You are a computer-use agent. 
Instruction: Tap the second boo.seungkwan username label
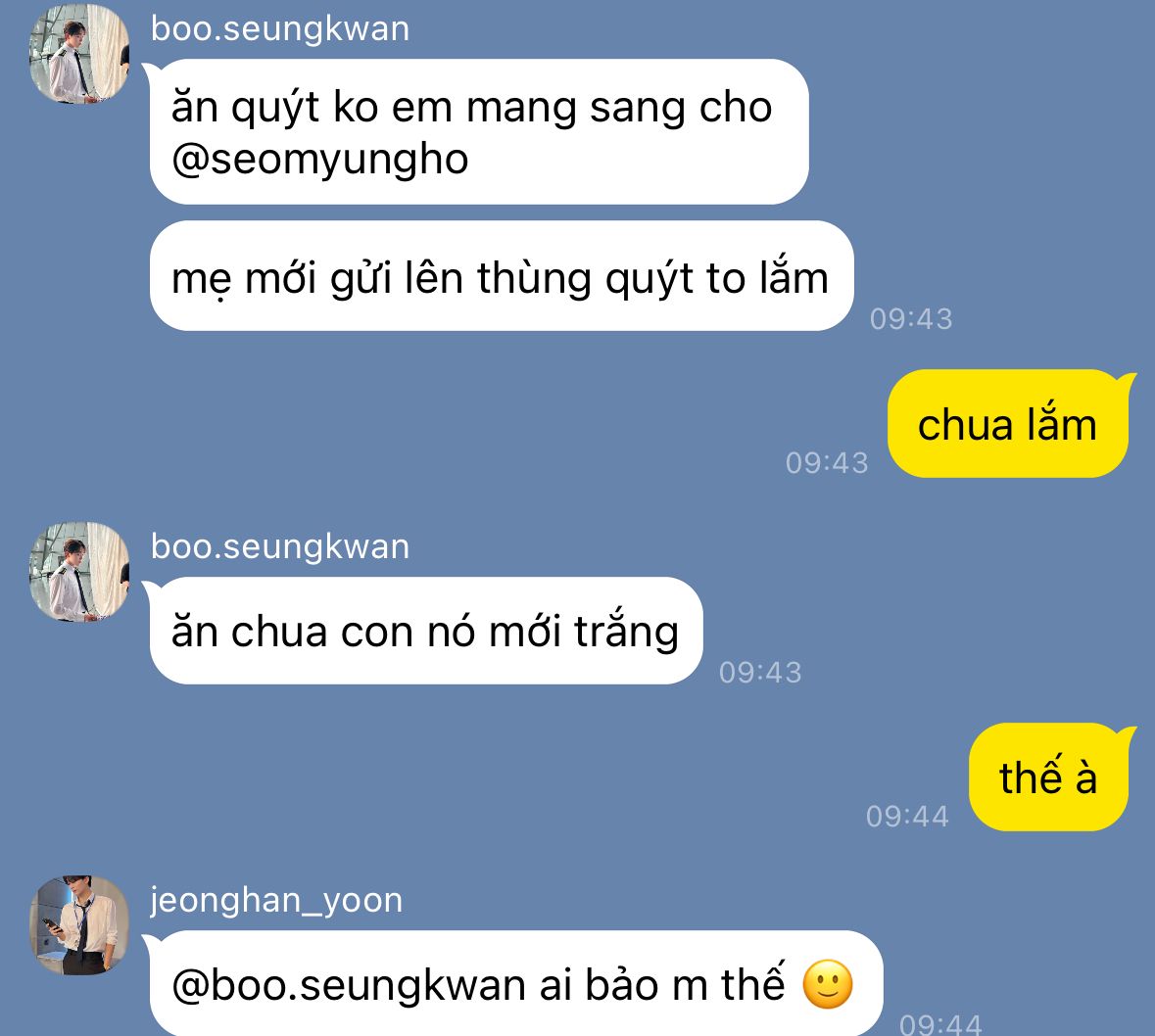(280, 546)
